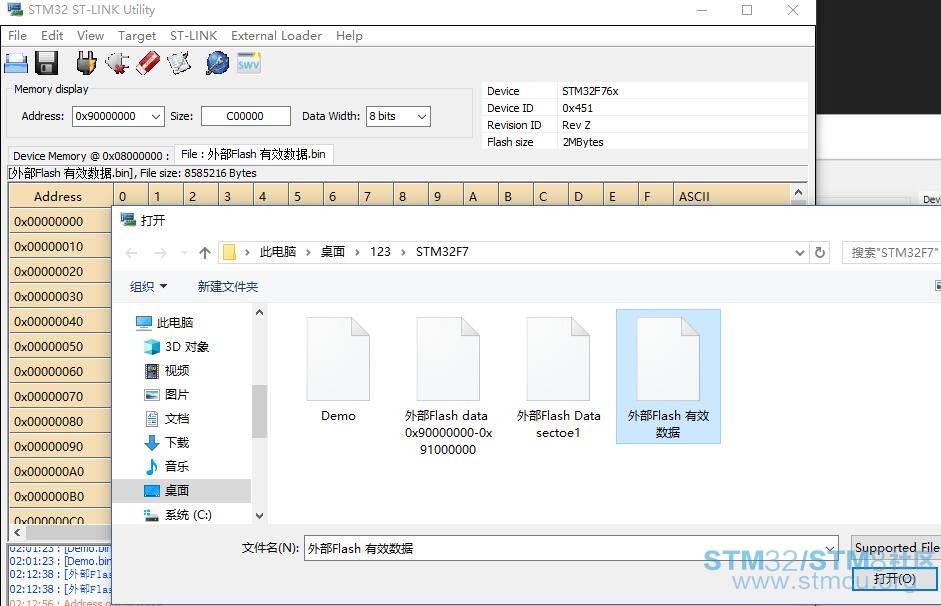Click 123 in the breadcrumb path
The width and height of the screenshot is (941, 606).
click(x=380, y=252)
